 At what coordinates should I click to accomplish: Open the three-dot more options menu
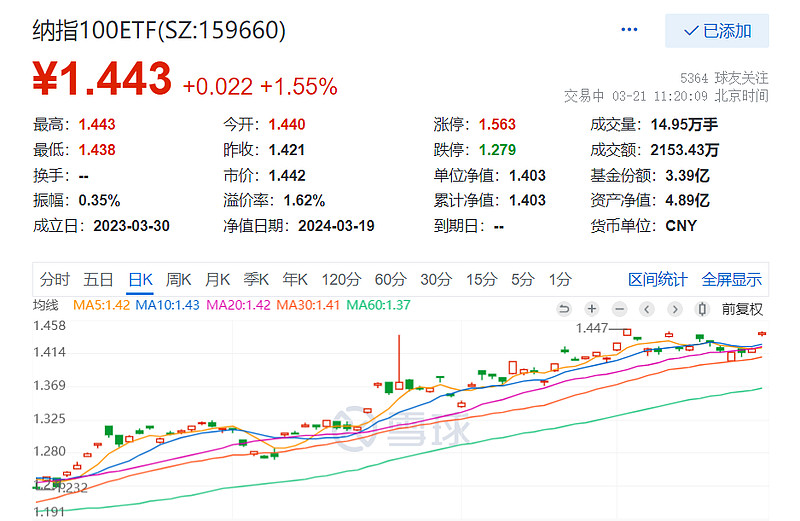[x=629, y=30]
